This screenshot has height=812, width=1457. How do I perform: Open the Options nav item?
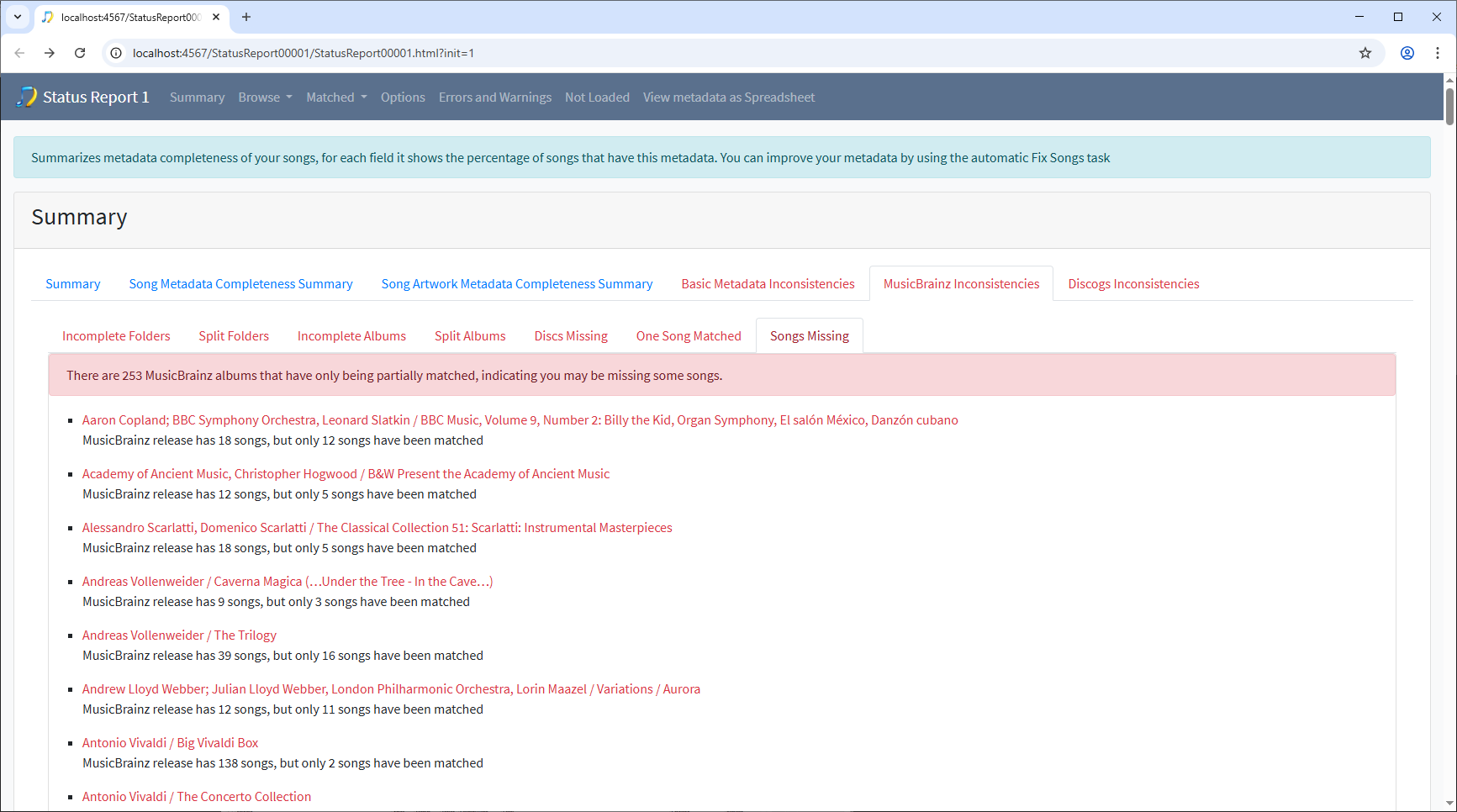(403, 98)
